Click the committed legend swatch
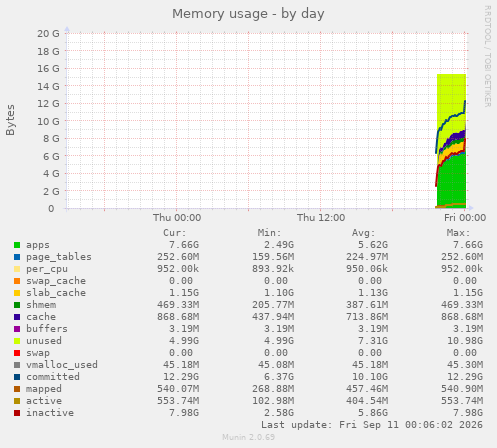The height and width of the screenshot is (448, 497). coord(17,377)
